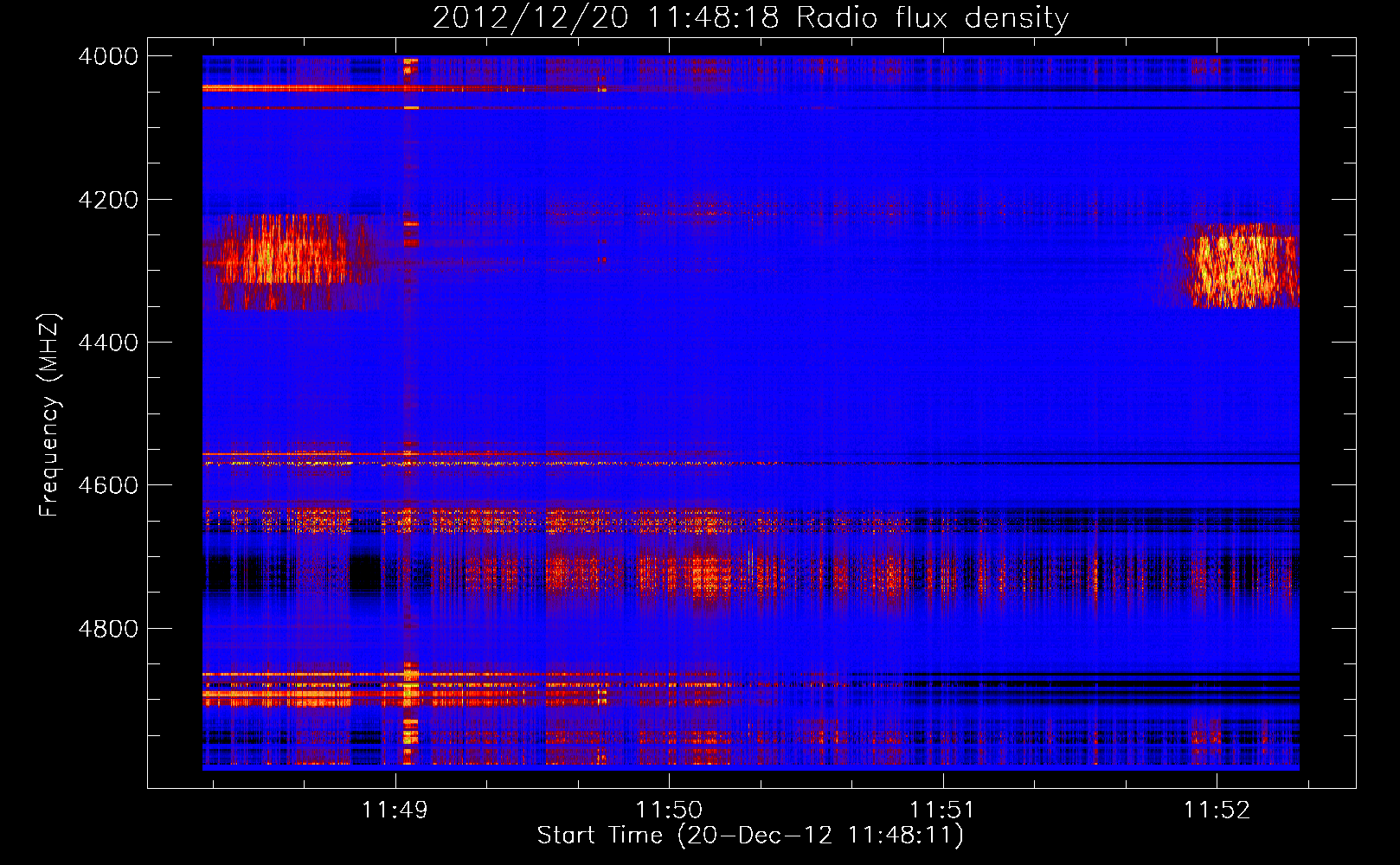Click the 11:51 time tick label
Screen dimensions: 1400x865
coord(942,811)
